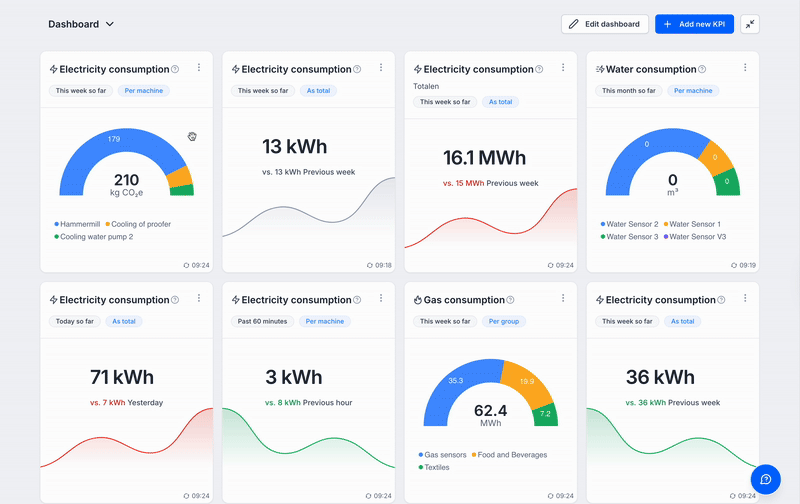This screenshot has width=800, height=504.
Task: Toggle the Food and Beverages legend item
Action: tap(509, 455)
